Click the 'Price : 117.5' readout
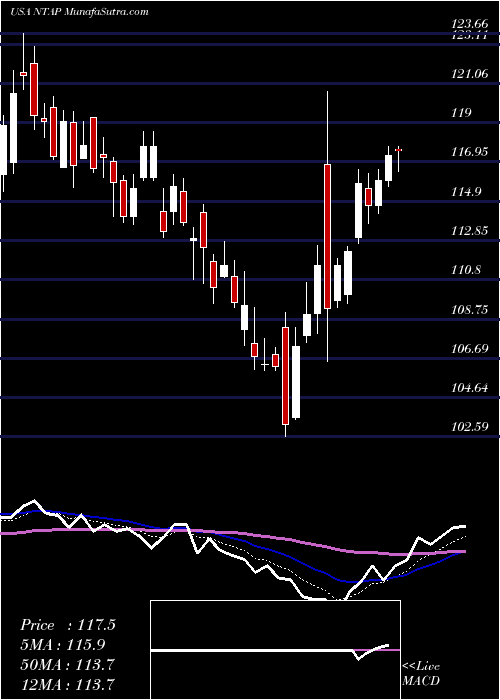 (x=68, y=625)
